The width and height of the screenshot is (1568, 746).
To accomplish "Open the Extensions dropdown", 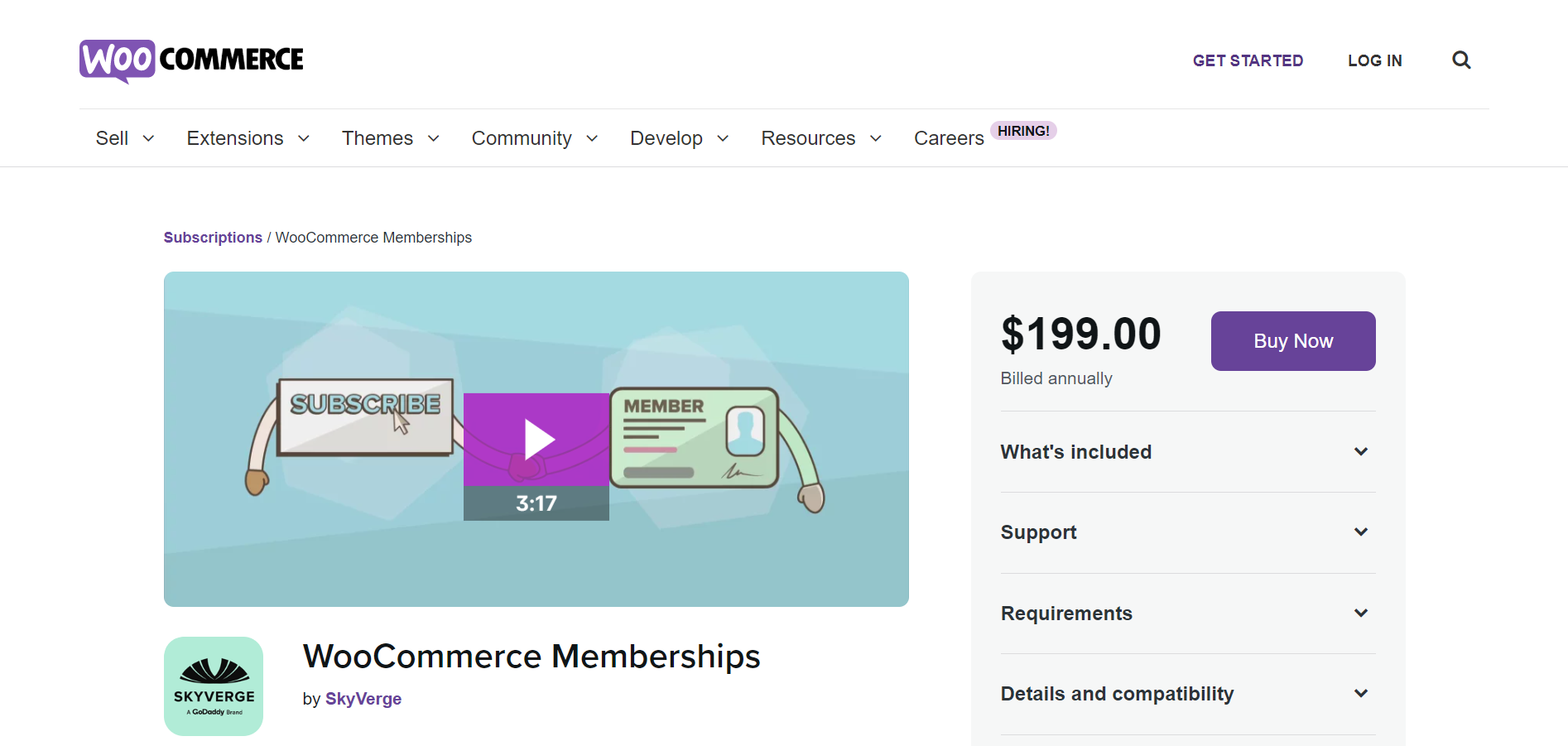I will point(248,138).
